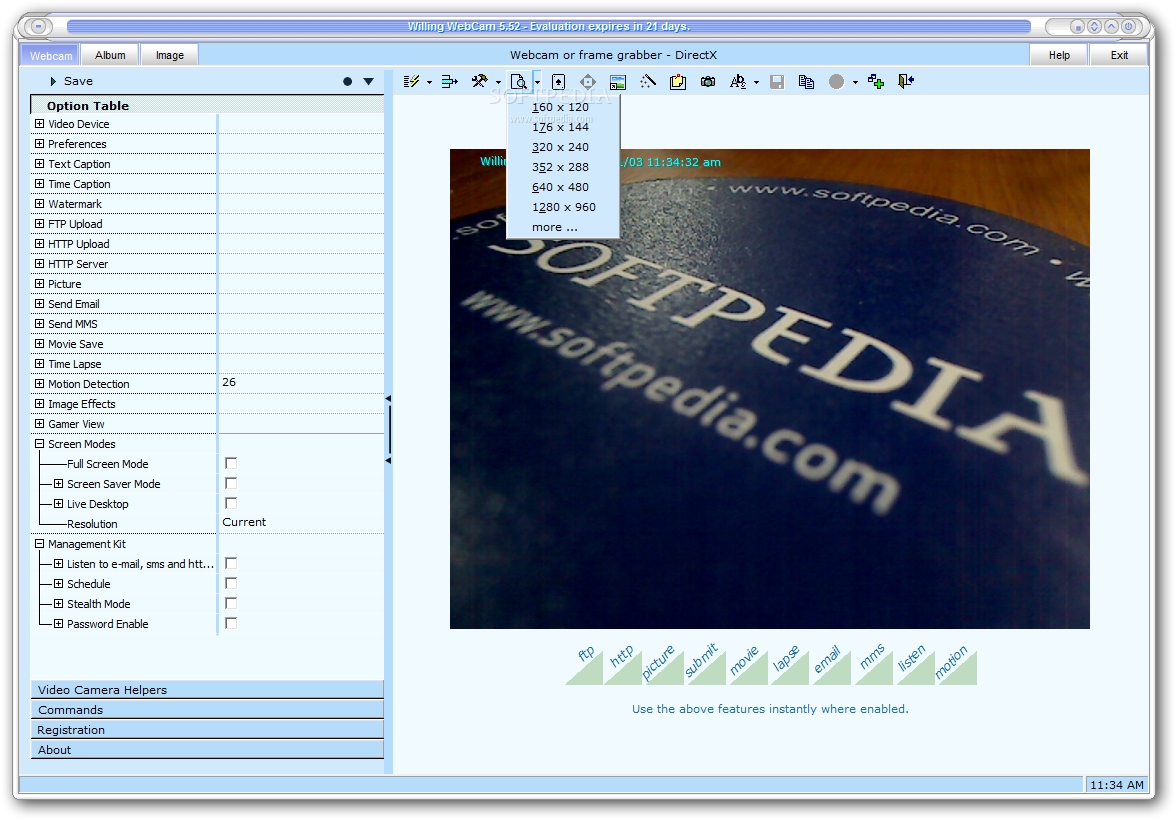Choose 320 x 240 resolution from the menu
Screen dimensions: 1176x820
point(562,147)
